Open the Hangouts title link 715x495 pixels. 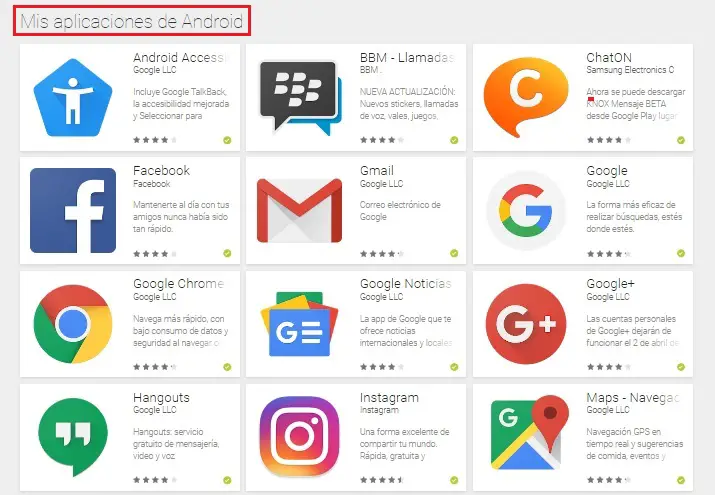(x=161, y=397)
